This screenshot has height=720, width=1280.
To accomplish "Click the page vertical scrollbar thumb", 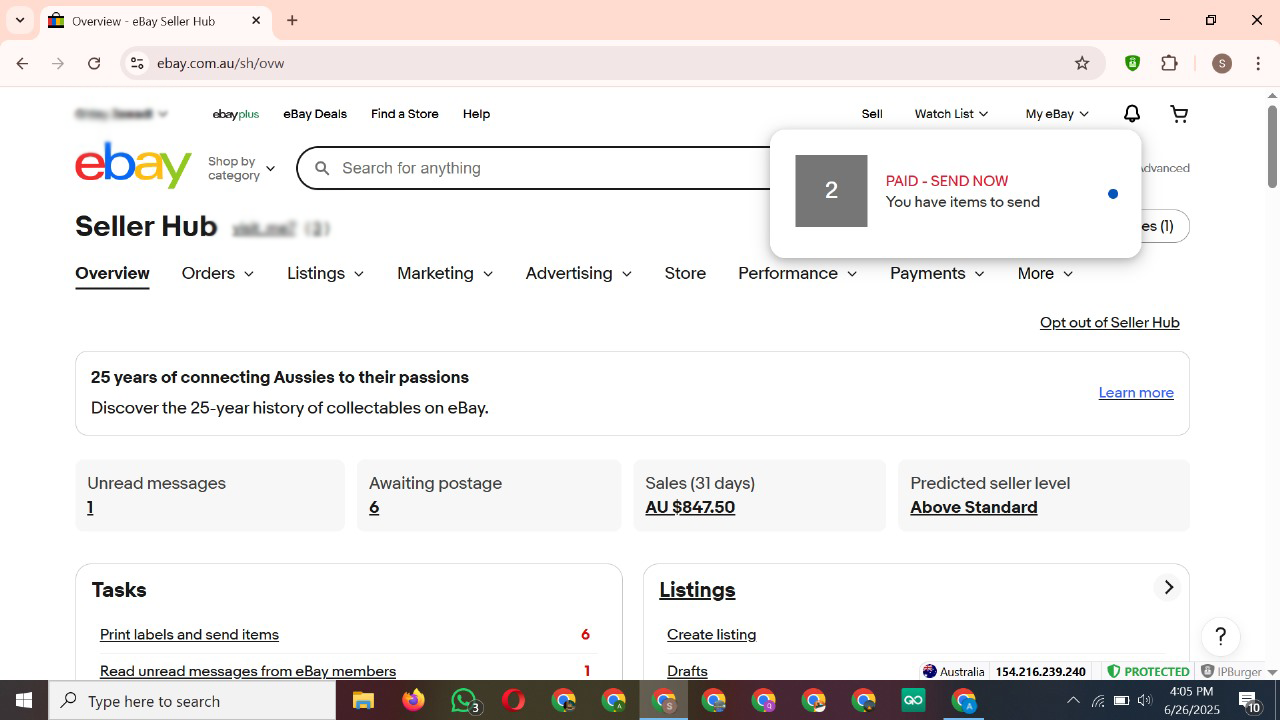I will [1272, 146].
